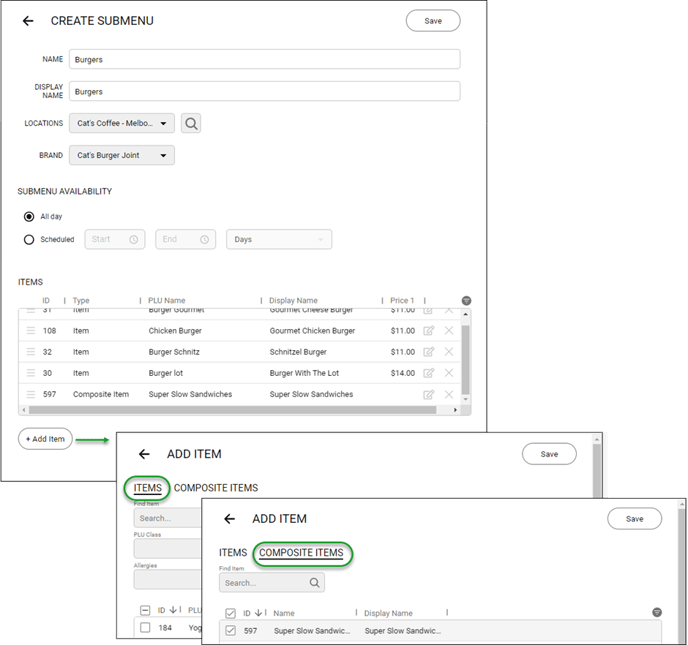Go back in the rear Add Item window
The width and height of the screenshot is (688, 645).
coord(144,454)
